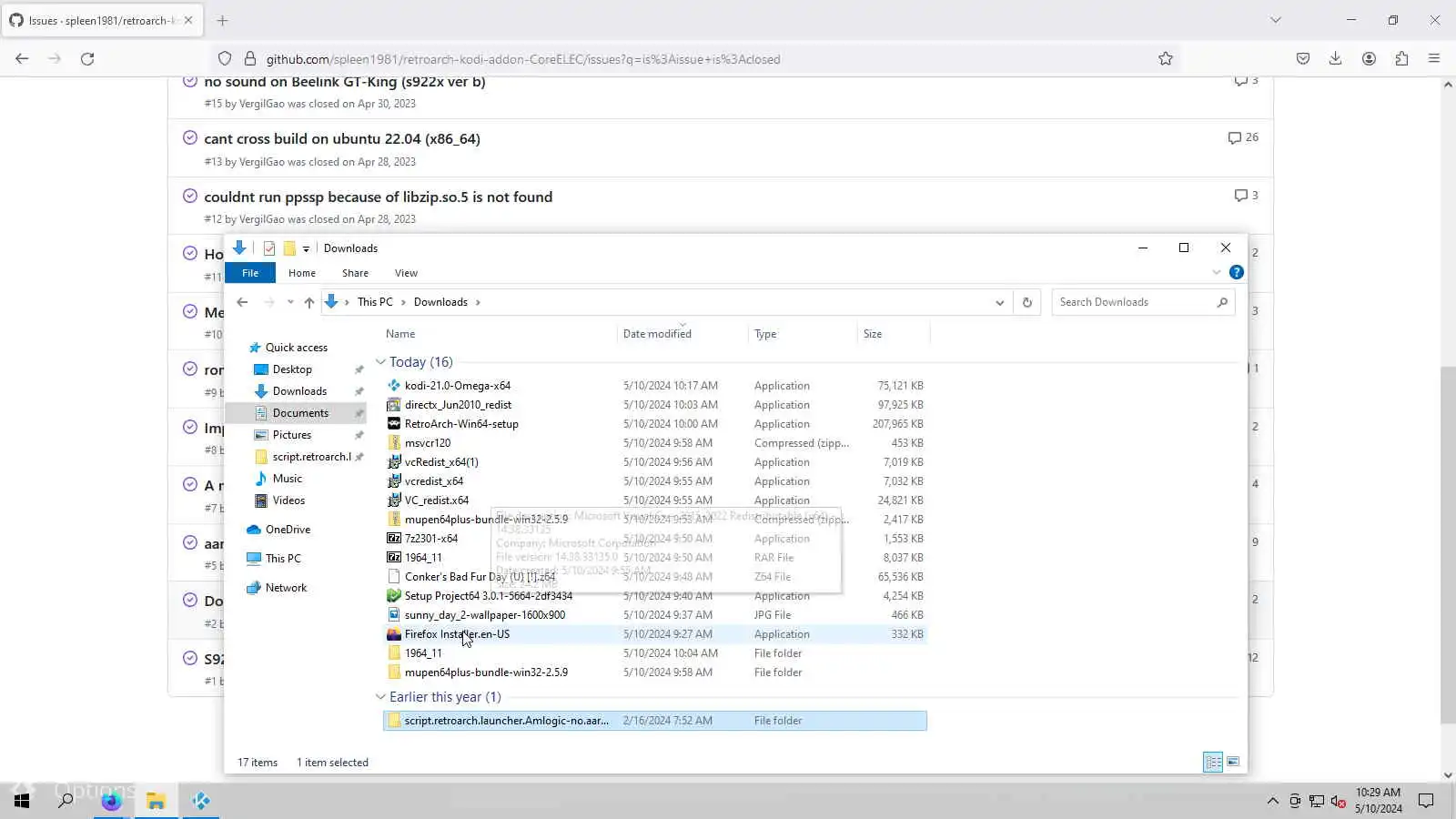Open Explorer help question mark icon
Viewport: 1456px width, 819px height.
pyautogui.click(x=1236, y=272)
